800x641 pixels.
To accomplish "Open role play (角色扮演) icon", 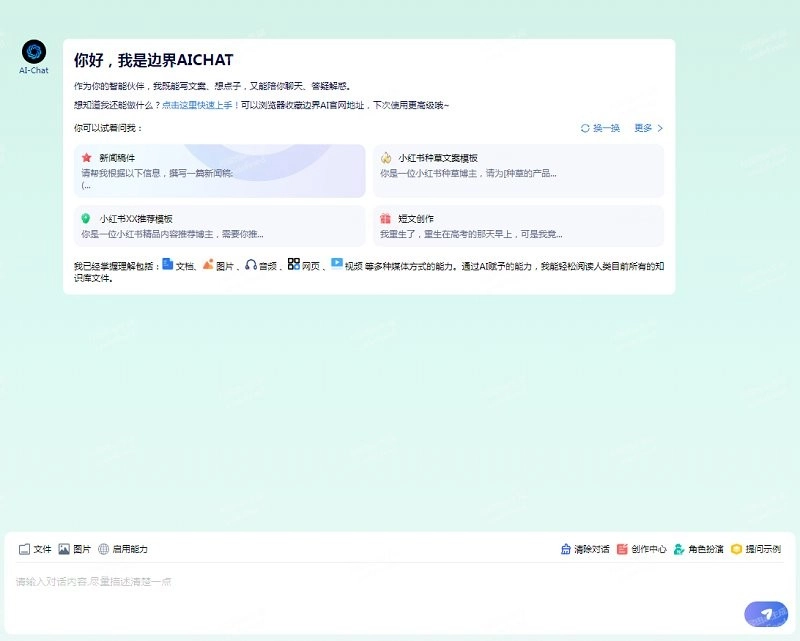I will click(x=679, y=549).
